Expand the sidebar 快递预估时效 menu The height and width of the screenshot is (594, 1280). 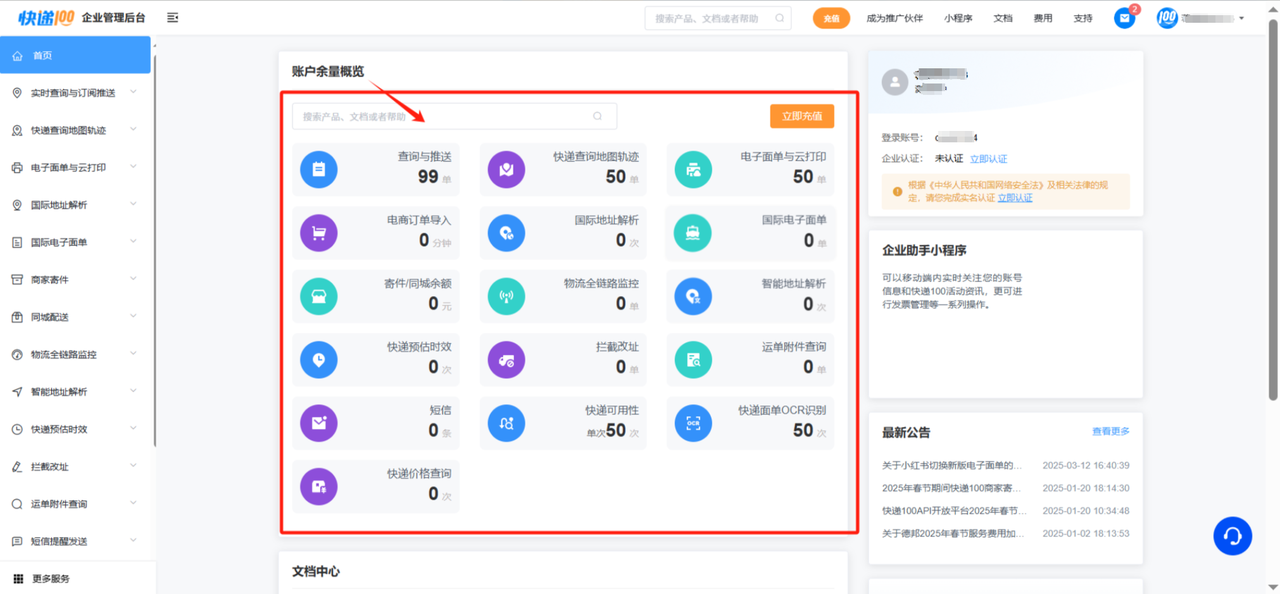click(x=77, y=429)
